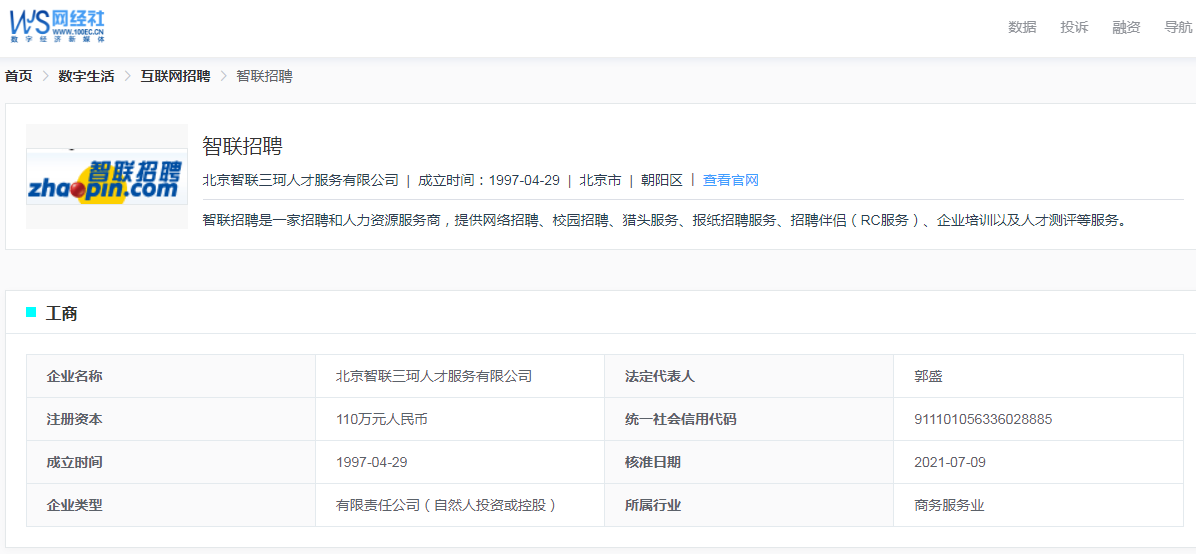Click the 2021-07-09 value cell

[1038, 462]
